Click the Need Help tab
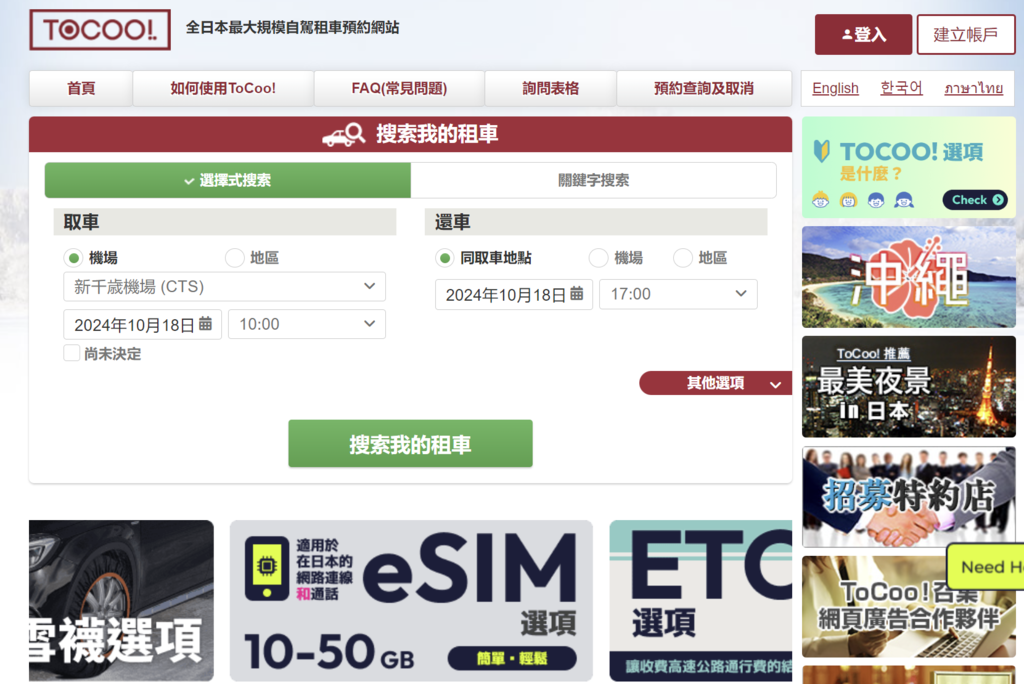The width and height of the screenshot is (1024, 684). (x=986, y=567)
